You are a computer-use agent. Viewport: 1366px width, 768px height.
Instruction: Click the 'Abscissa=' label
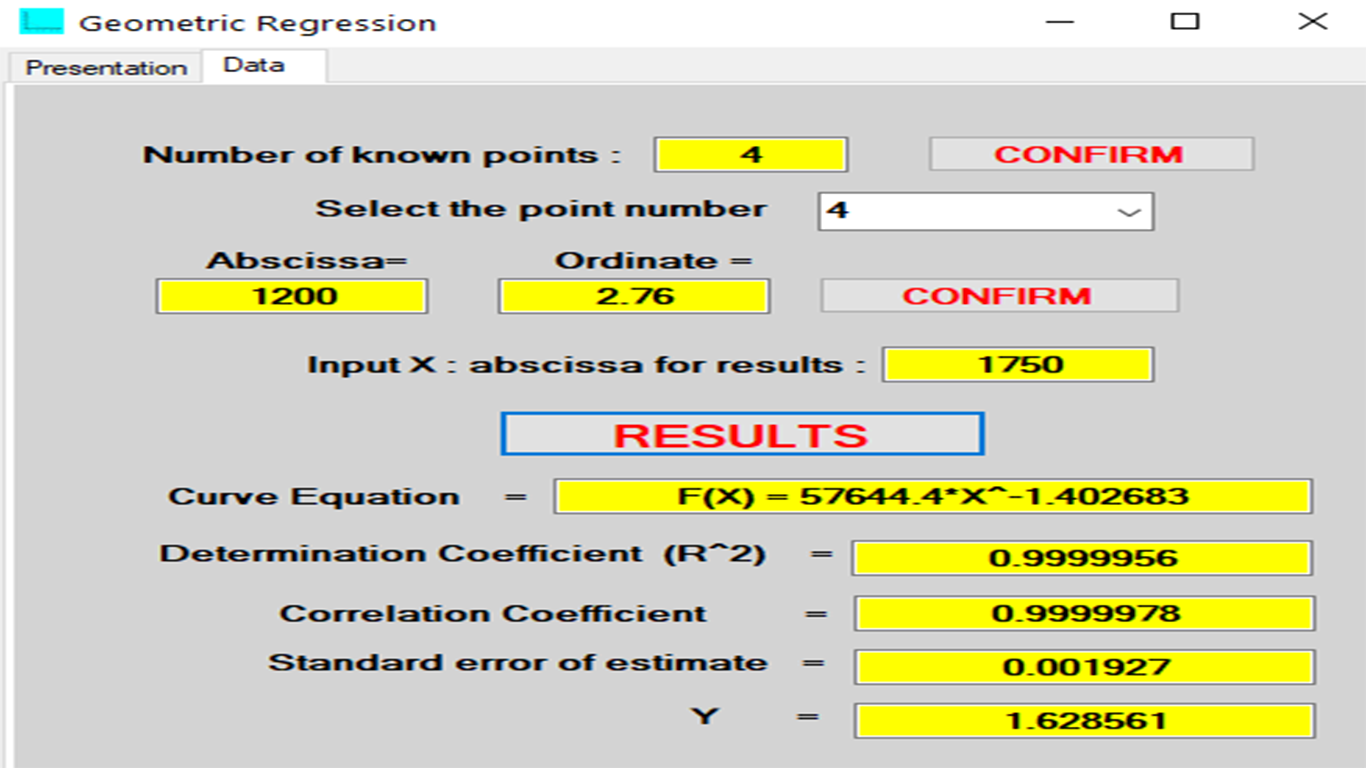[x=307, y=261]
